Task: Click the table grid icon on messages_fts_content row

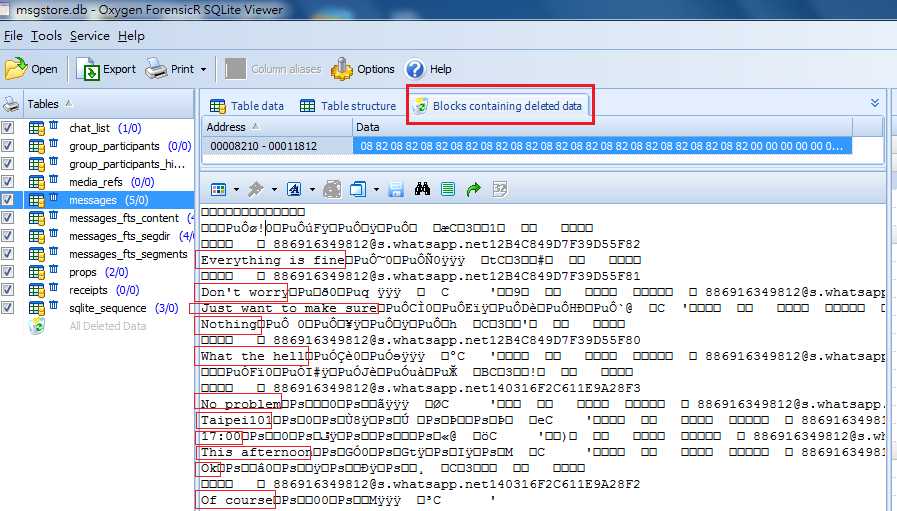Action: point(37,218)
